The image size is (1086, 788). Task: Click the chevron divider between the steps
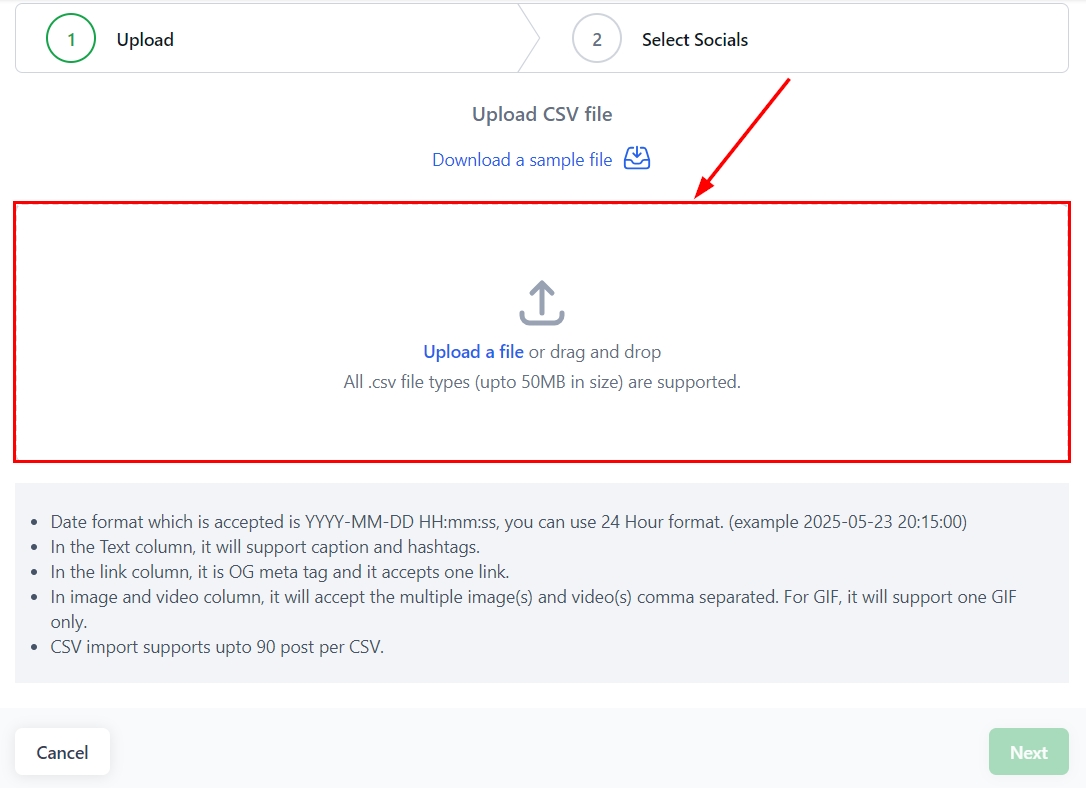pyautogui.click(x=529, y=40)
